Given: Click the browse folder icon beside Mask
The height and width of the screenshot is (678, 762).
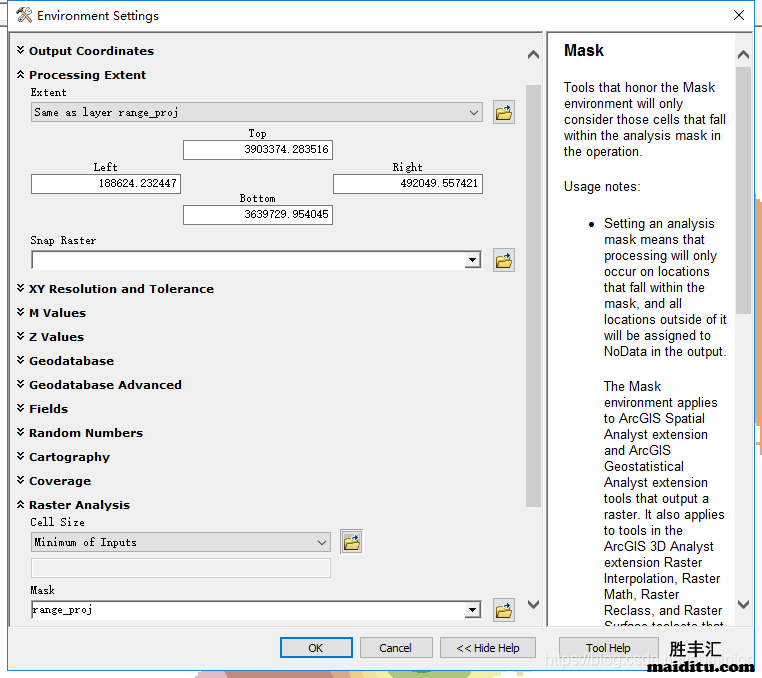Looking at the screenshot, I should pos(504,610).
